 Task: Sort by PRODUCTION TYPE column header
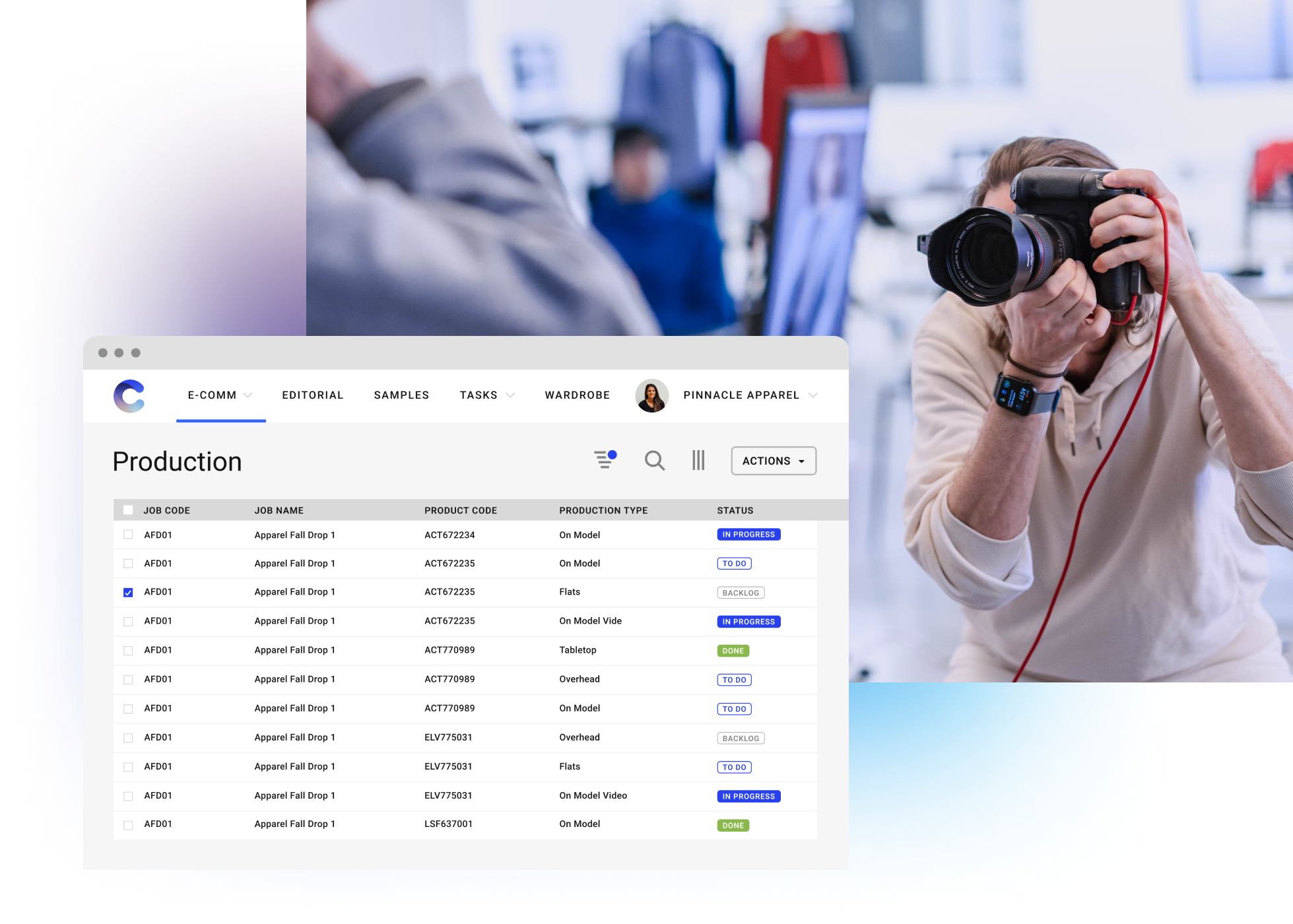point(603,510)
